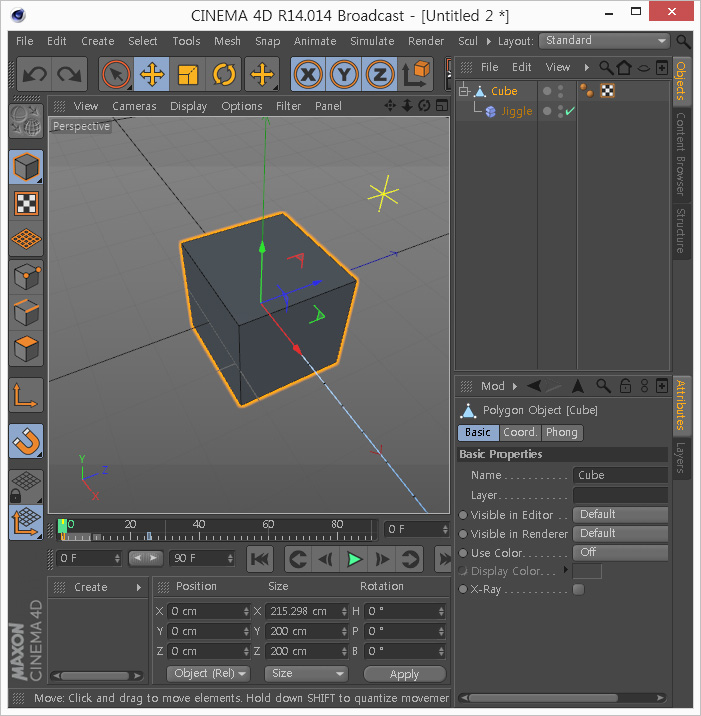Click viewport pan camera icon

390,106
